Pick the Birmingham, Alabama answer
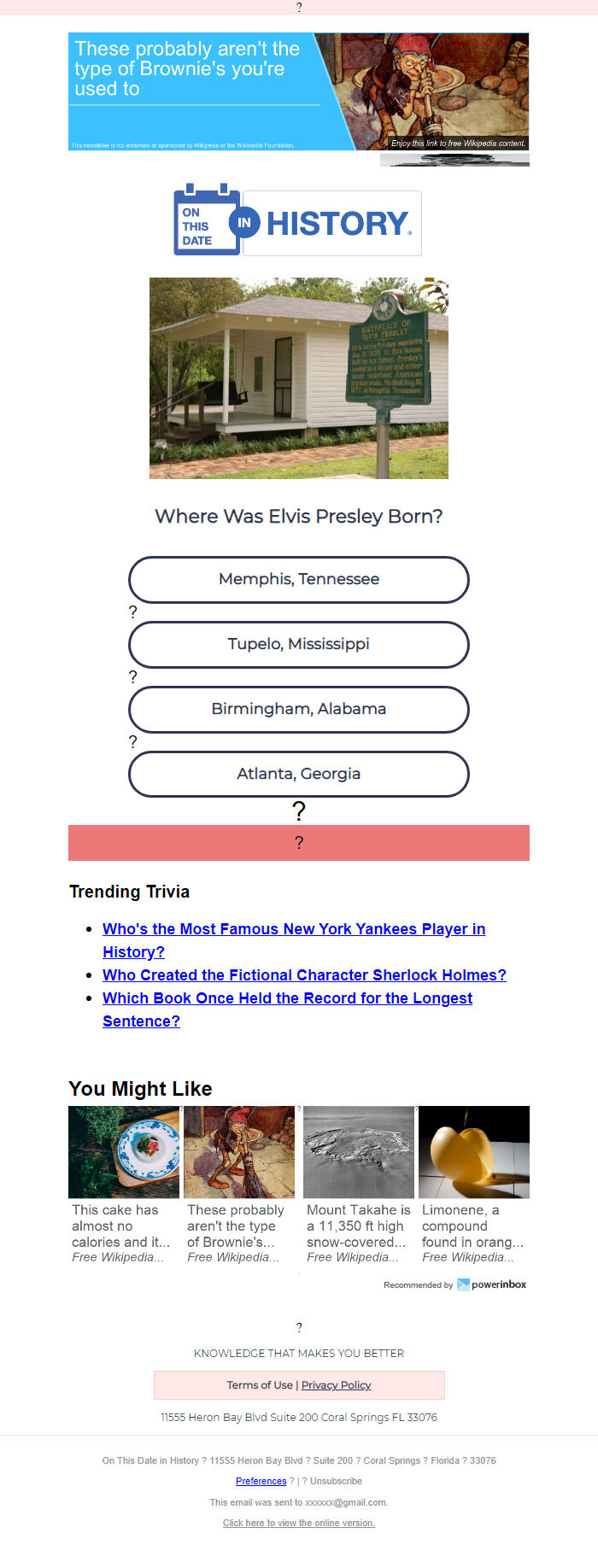 tap(299, 709)
